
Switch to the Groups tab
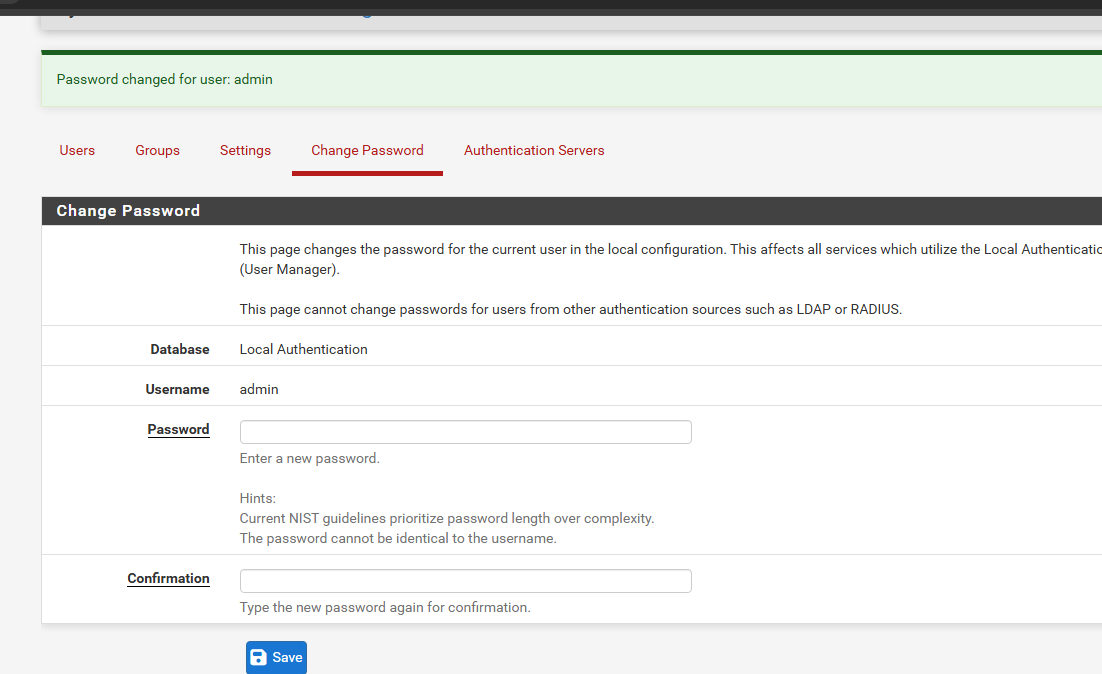pyautogui.click(x=157, y=150)
